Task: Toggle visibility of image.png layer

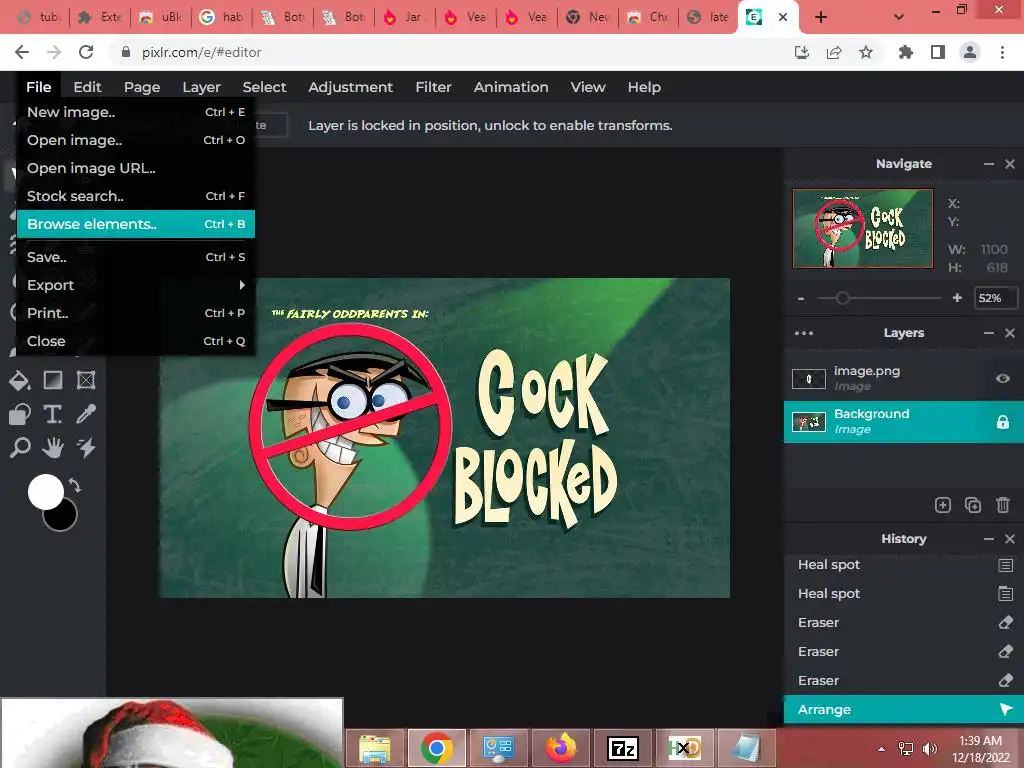Action: pyautogui.click(x=1002, y=378)
